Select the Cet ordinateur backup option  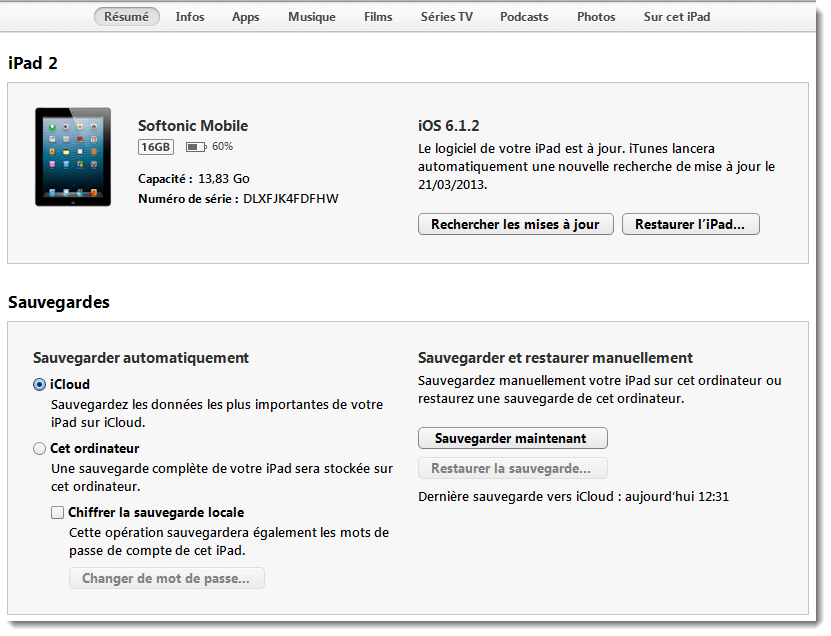pos(40,449)
